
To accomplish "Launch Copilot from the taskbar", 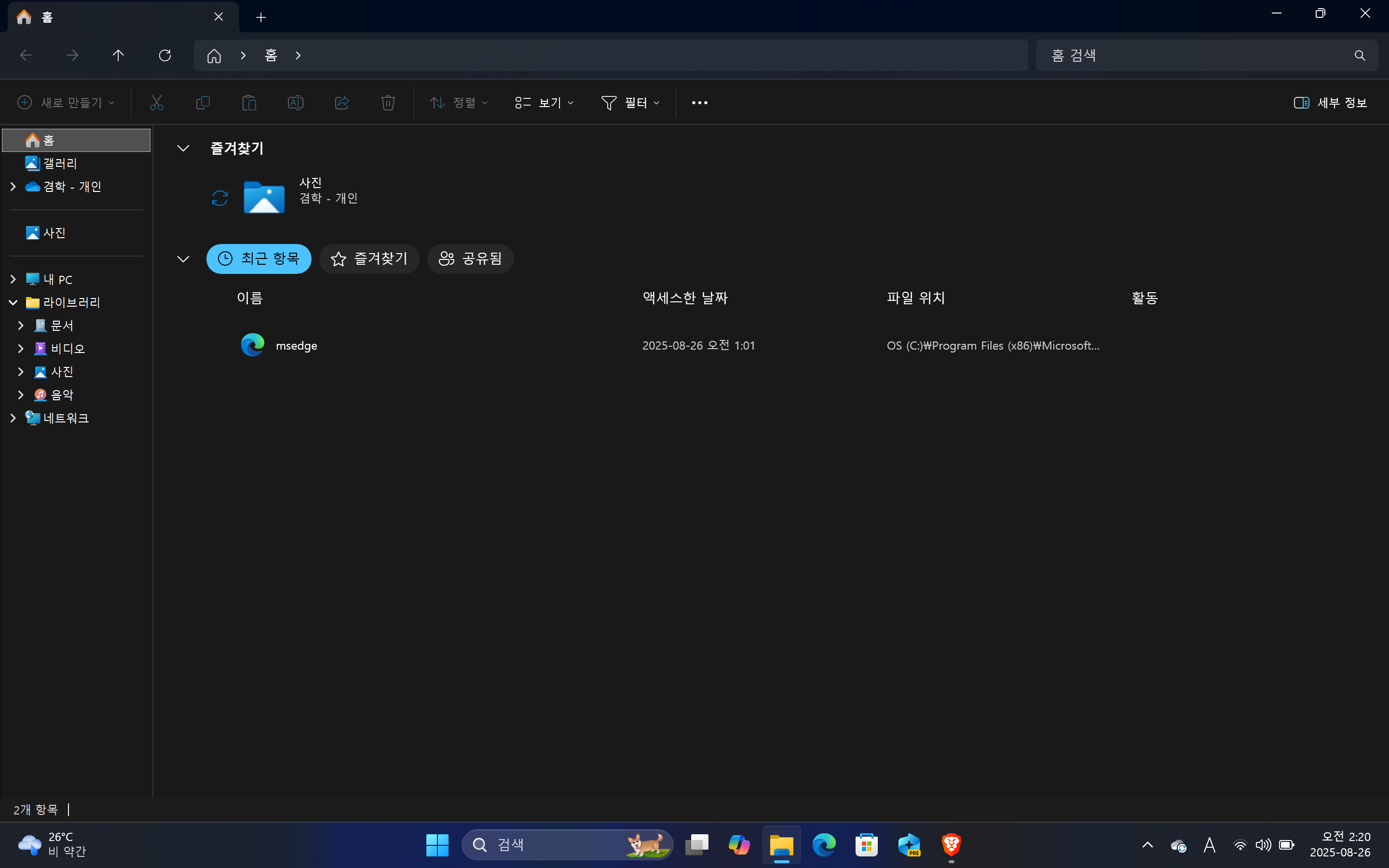I will tap(739, 844).
